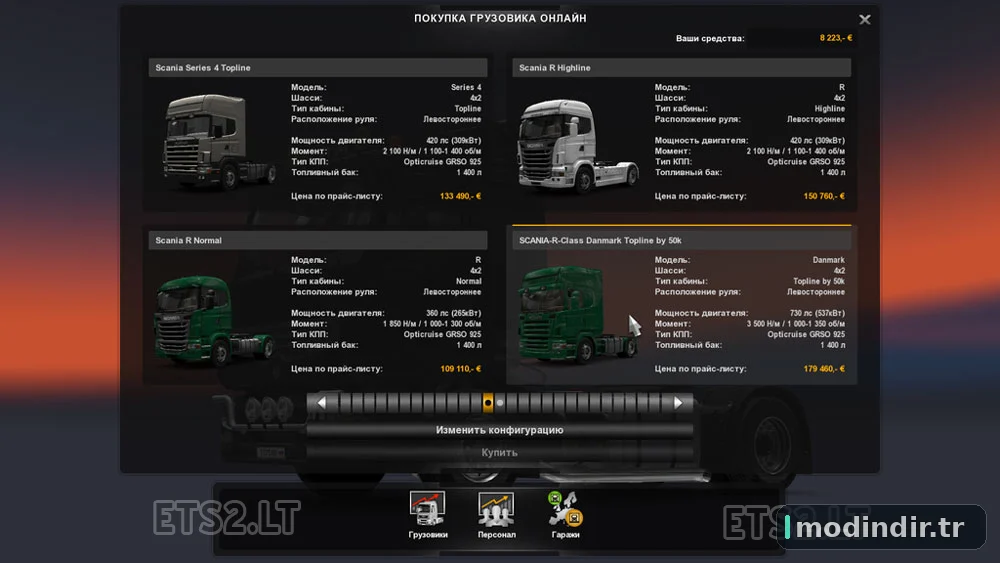Click the 1 850 Н/м torque value

coord(432,324)
